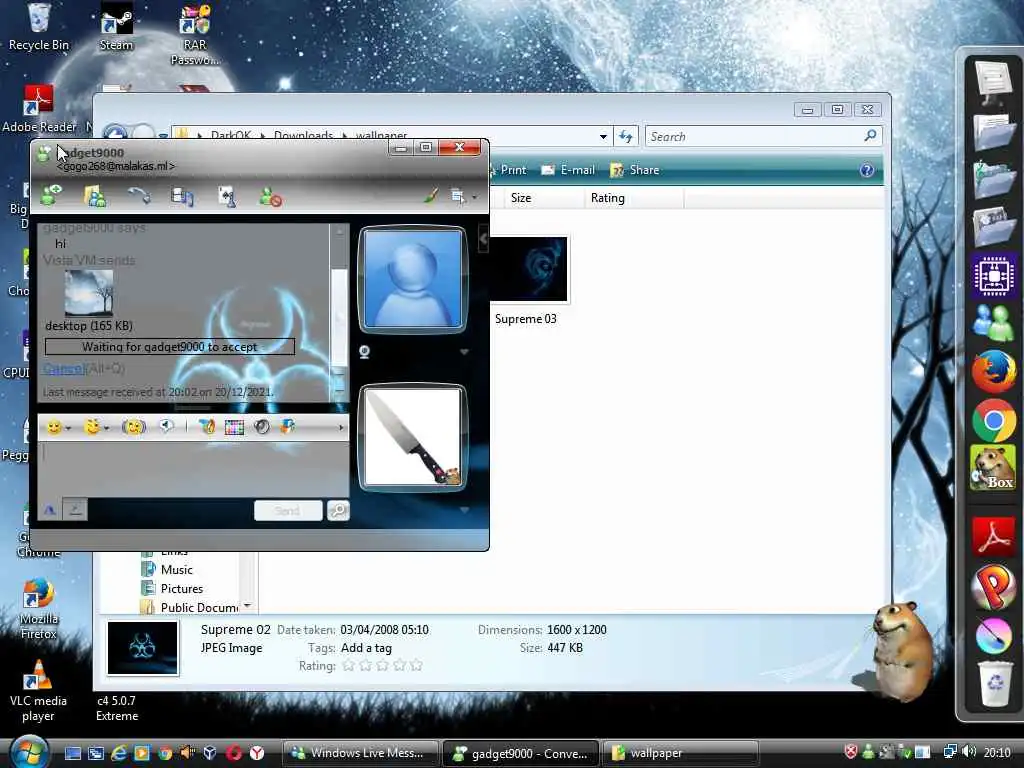
Task: Switch to wallpaper taskbar button
Action: pos(679,753)
